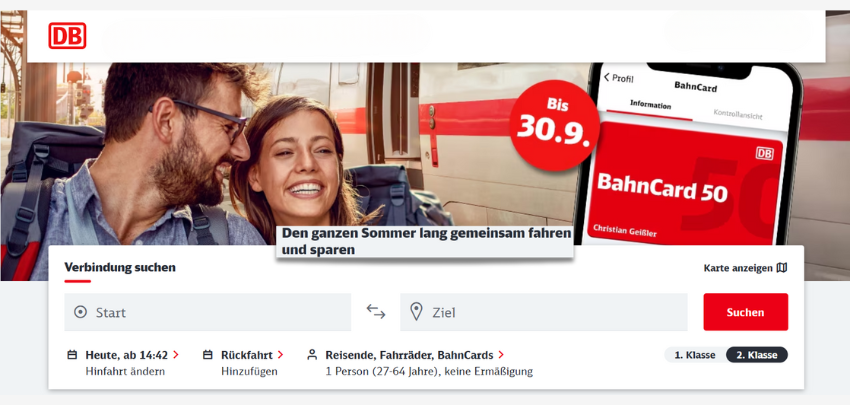
Task: Expand Rückfahrt to add return trip
Action: (x=252, y=355)
